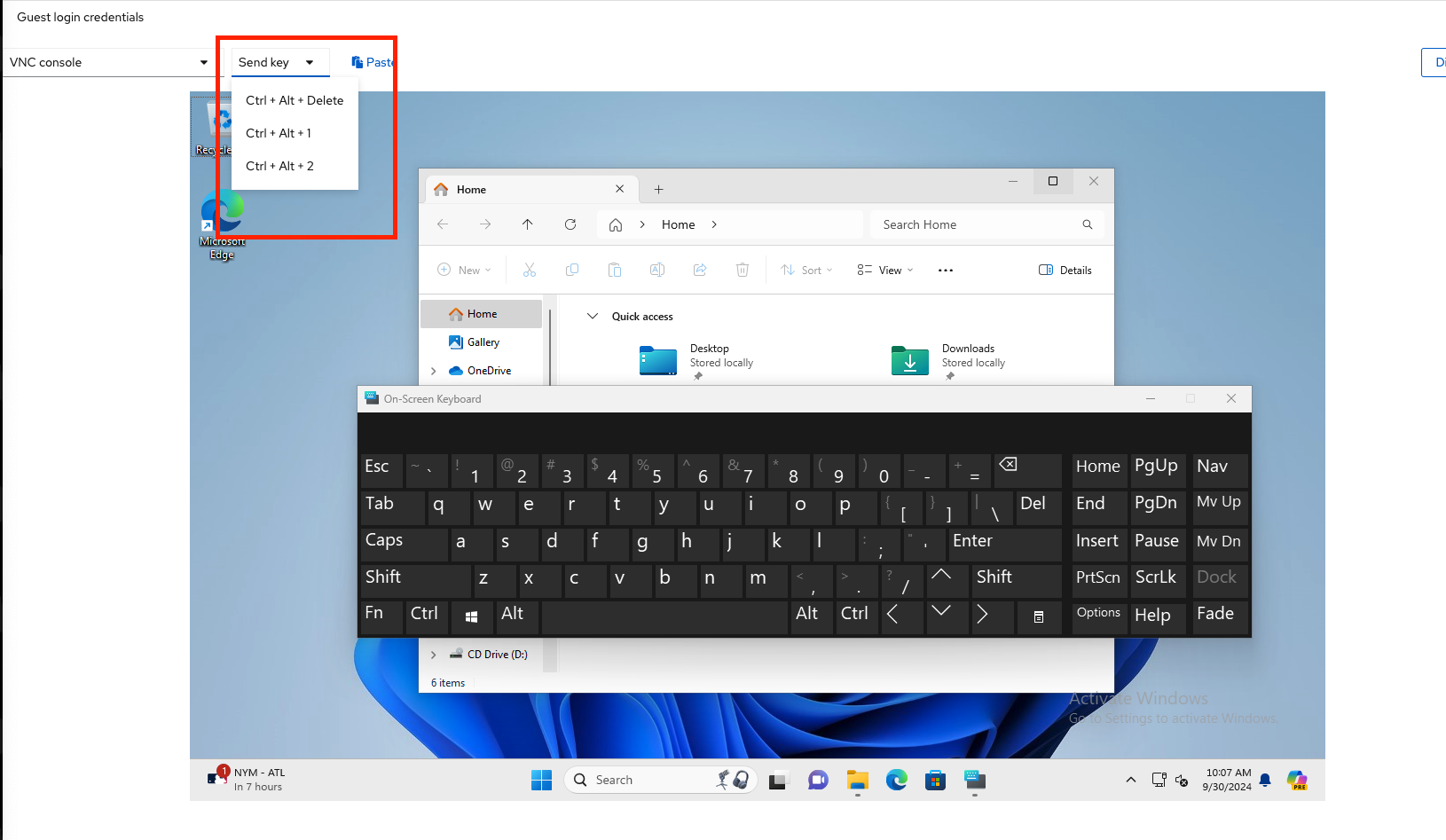This screenshot has height=840, width=1446.
Task: Open the Sort dropdown in Explorer
Action: coord(806,270)
